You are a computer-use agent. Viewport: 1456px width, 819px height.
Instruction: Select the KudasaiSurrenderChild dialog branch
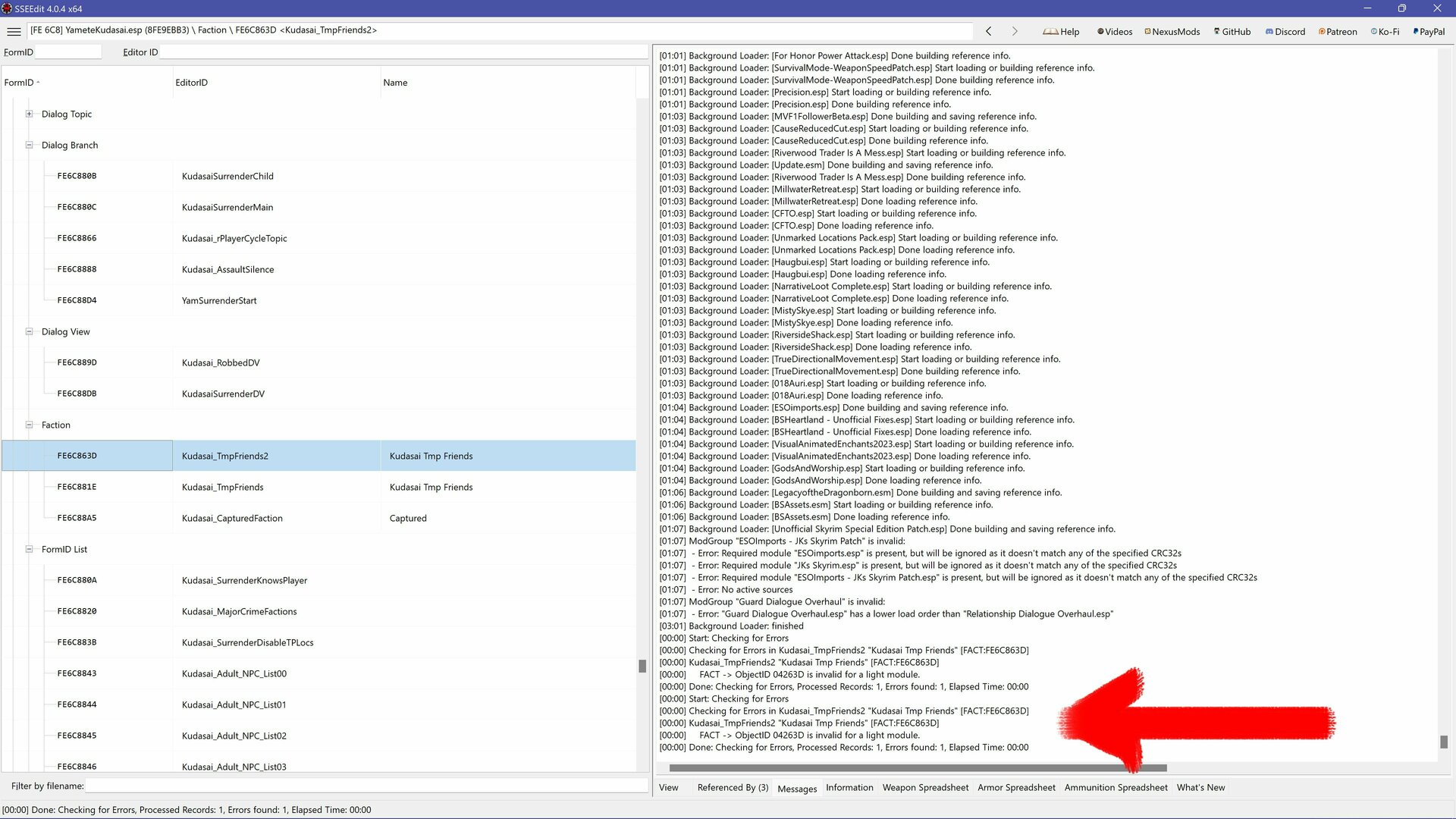(318, 176)
